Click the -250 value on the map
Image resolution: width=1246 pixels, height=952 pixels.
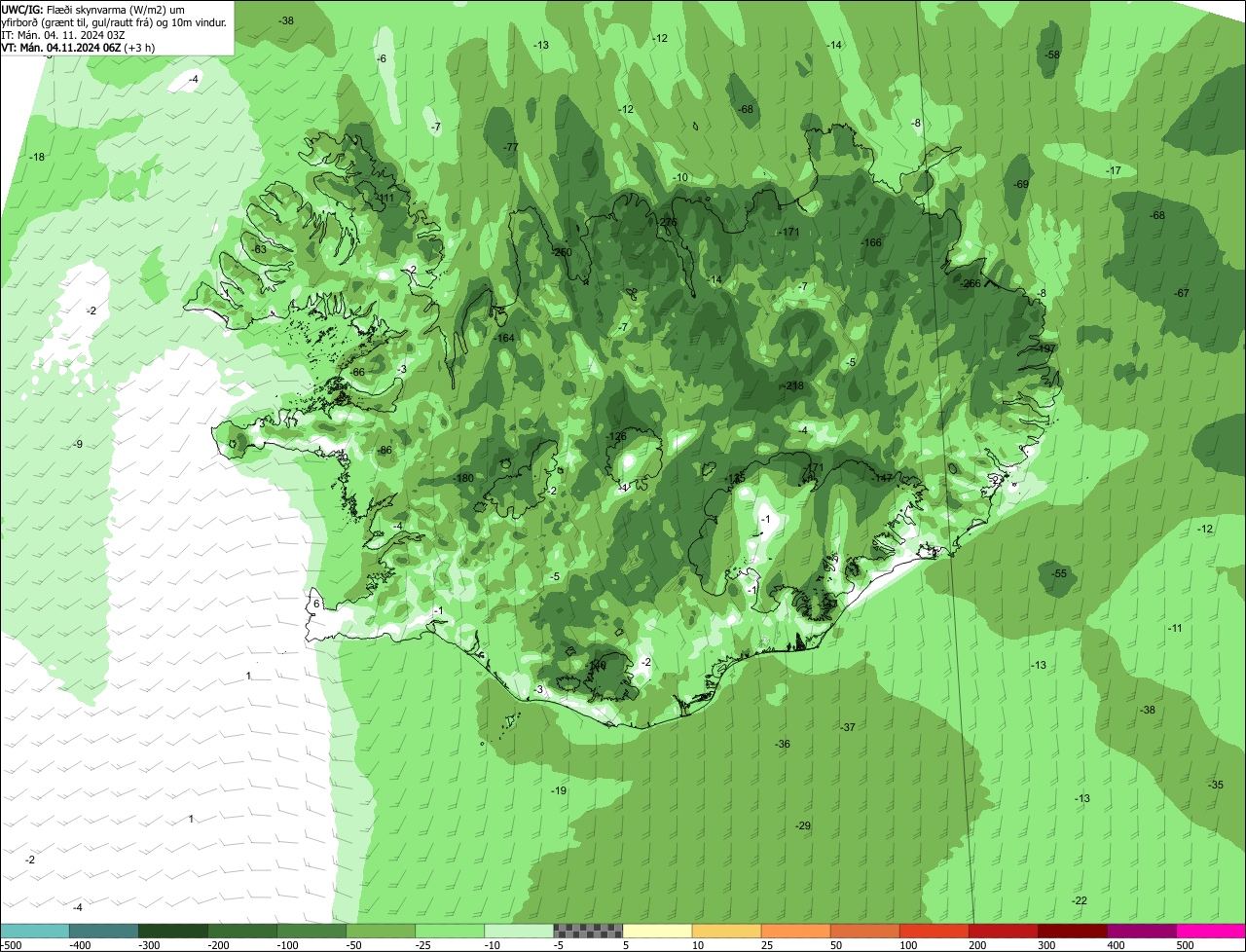click(x=562, y=253)
